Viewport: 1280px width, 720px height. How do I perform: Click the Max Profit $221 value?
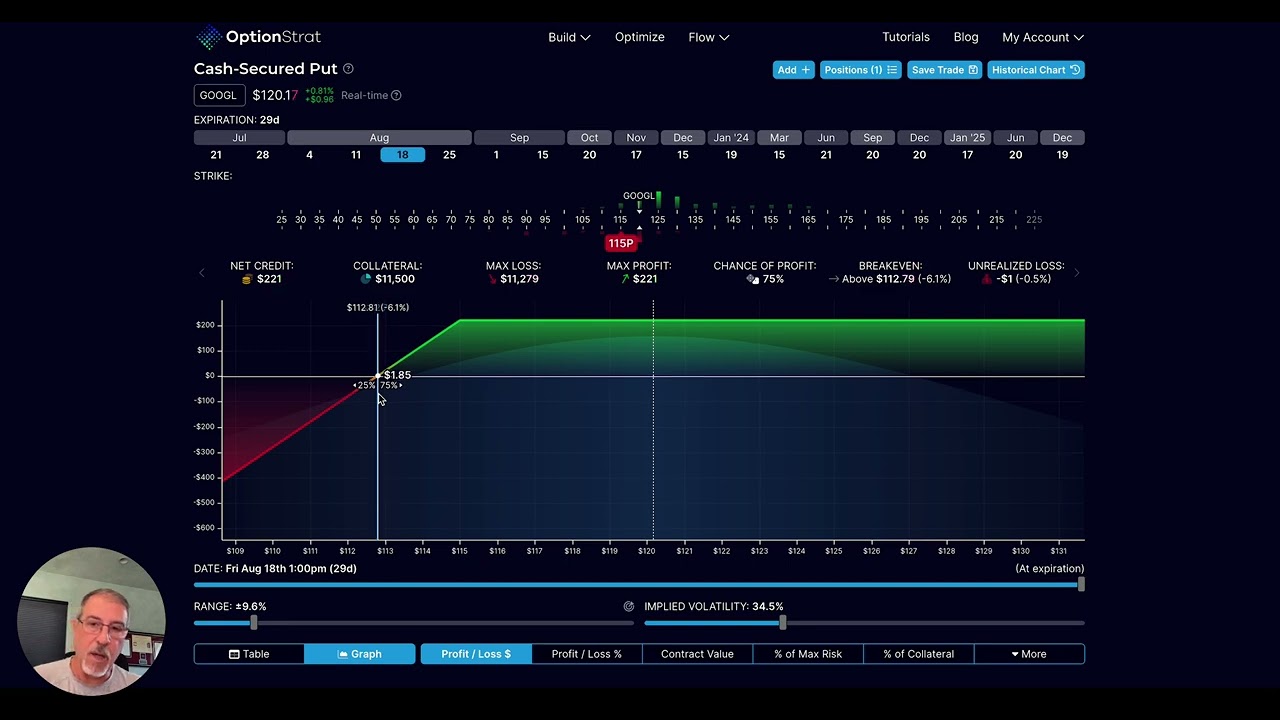(645, 279)
